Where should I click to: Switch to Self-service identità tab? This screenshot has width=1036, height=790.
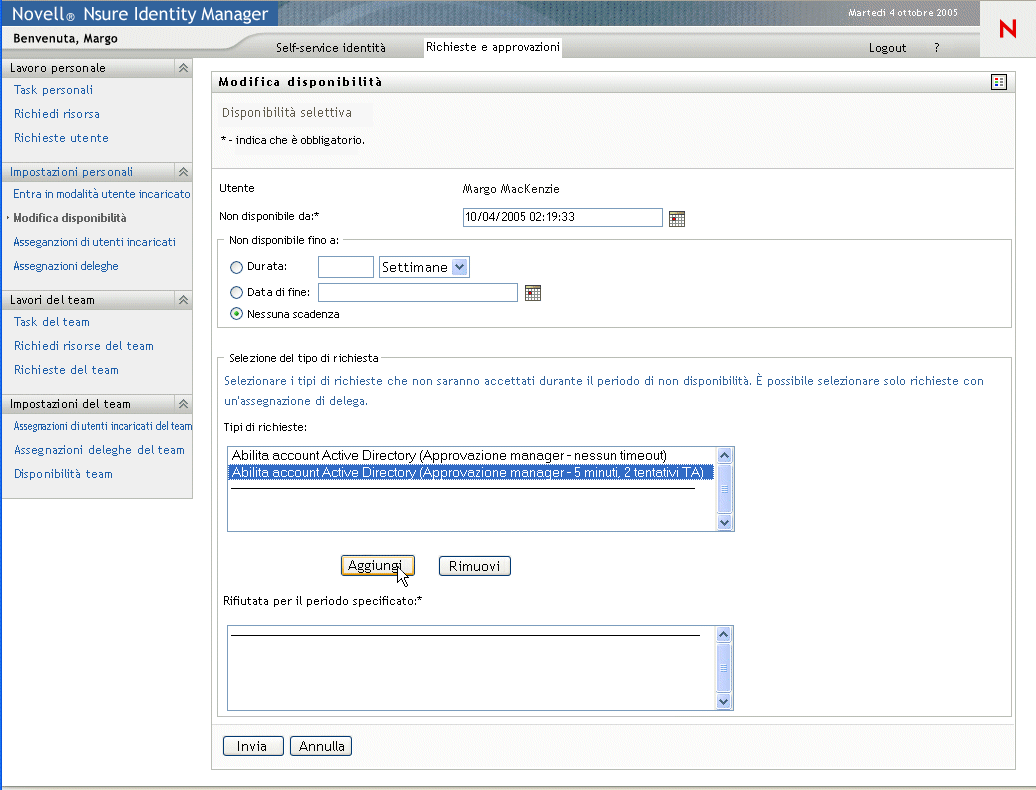(330, 48)
